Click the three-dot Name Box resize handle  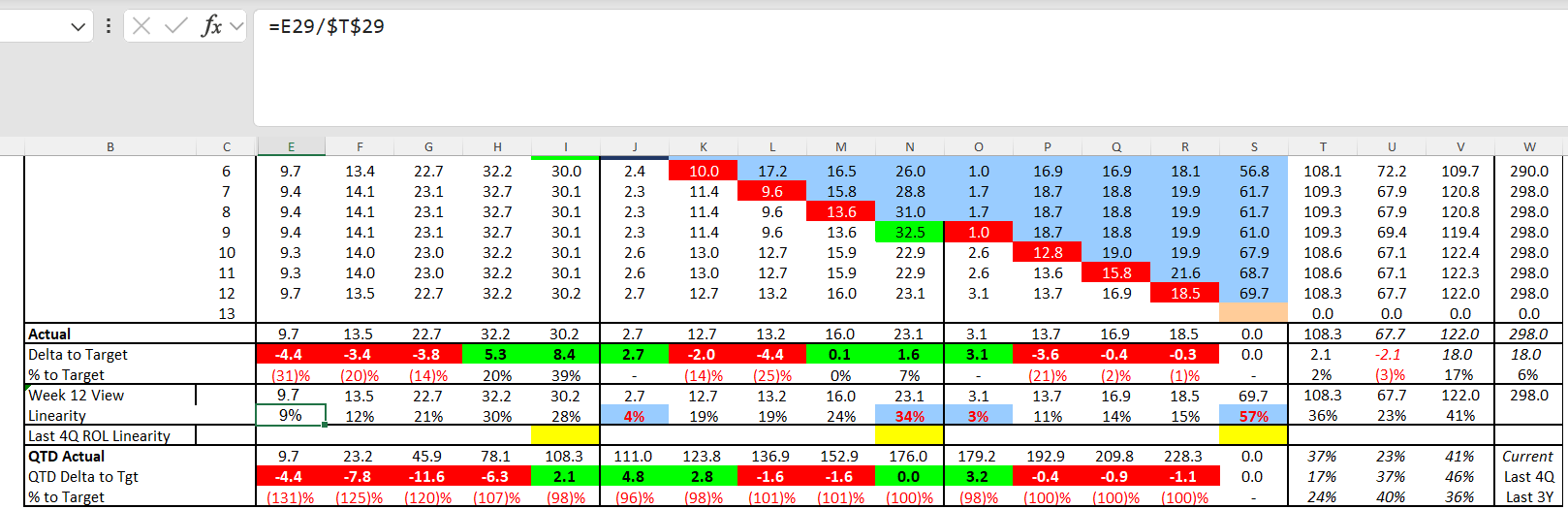[109, 26]
